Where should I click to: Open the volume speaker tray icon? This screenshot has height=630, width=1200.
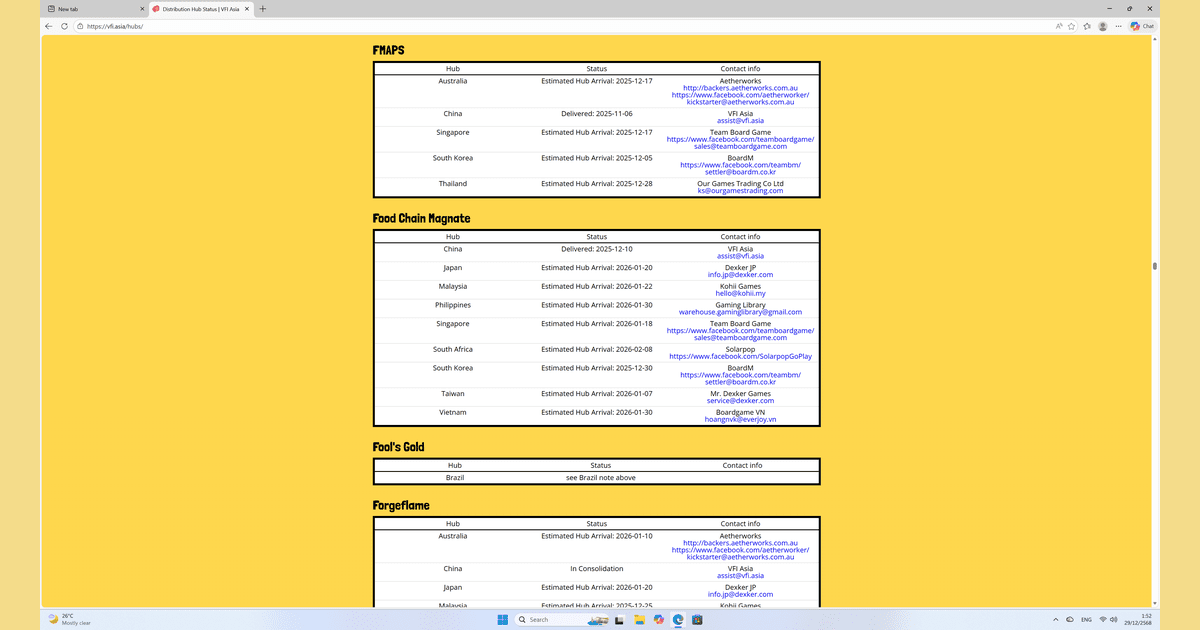pyautogui.click(x=1116, y=620)
